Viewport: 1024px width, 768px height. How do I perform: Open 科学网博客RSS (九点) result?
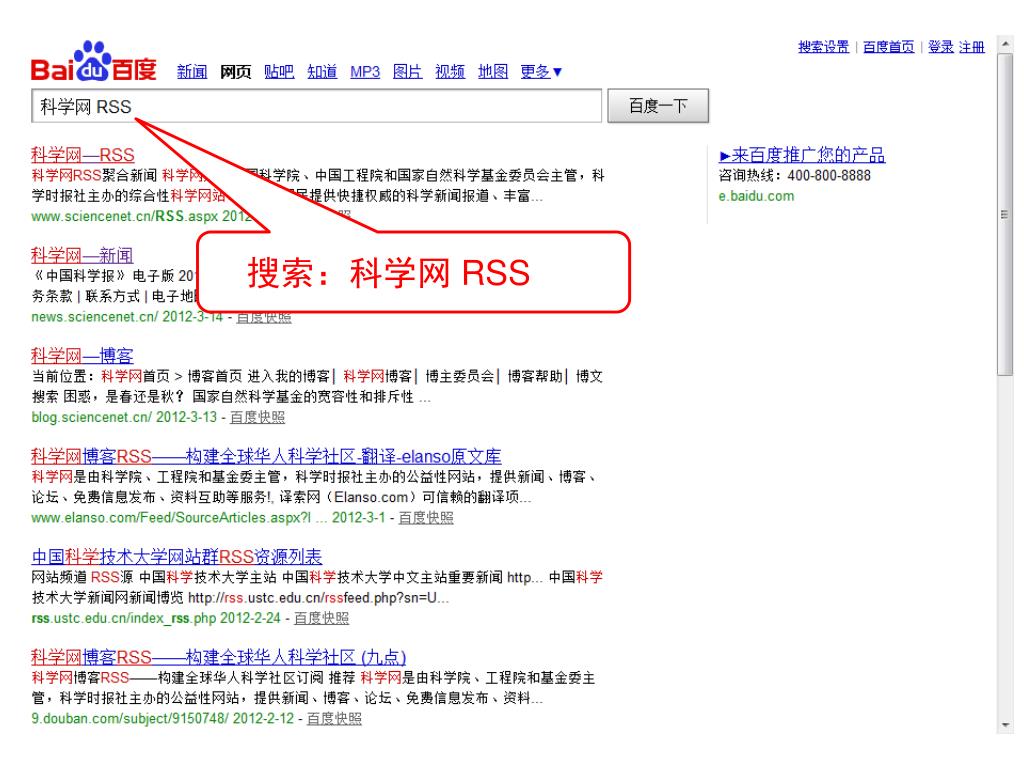coord(218,657)
